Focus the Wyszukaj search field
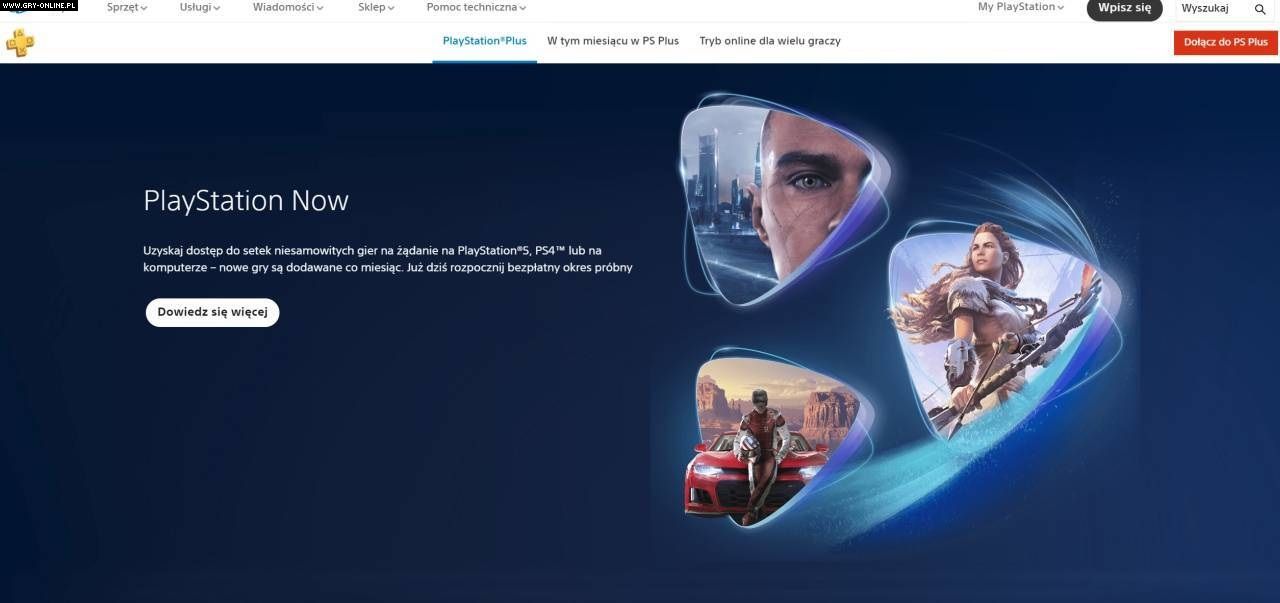The image size is (1280, 603). (1210, 8)
